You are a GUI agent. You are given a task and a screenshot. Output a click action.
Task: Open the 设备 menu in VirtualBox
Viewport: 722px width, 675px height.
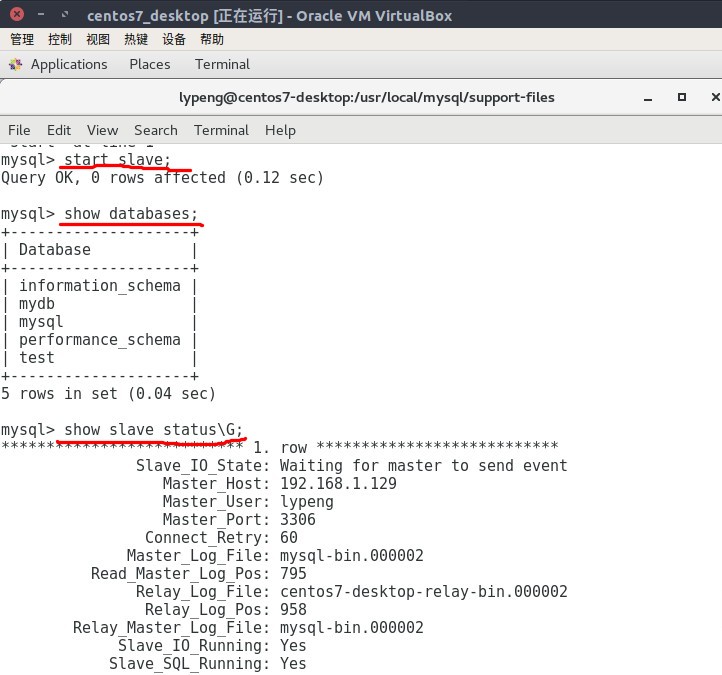coord(174,40)
